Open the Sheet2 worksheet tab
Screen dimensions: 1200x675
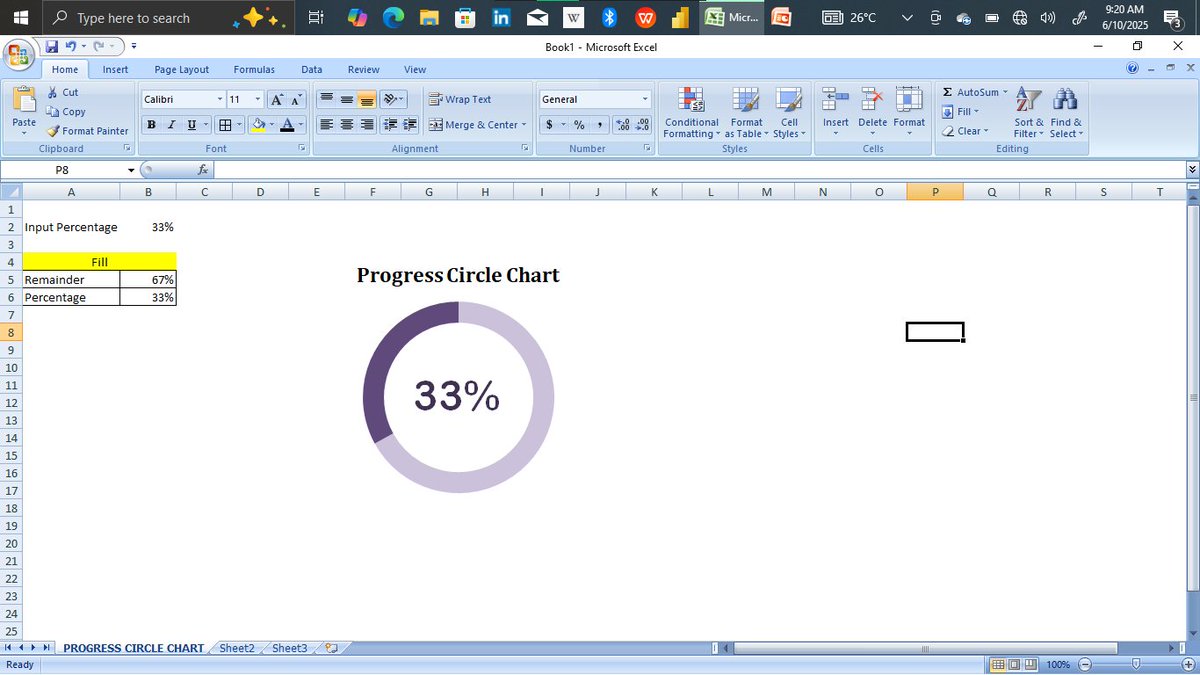coord(237,648)
